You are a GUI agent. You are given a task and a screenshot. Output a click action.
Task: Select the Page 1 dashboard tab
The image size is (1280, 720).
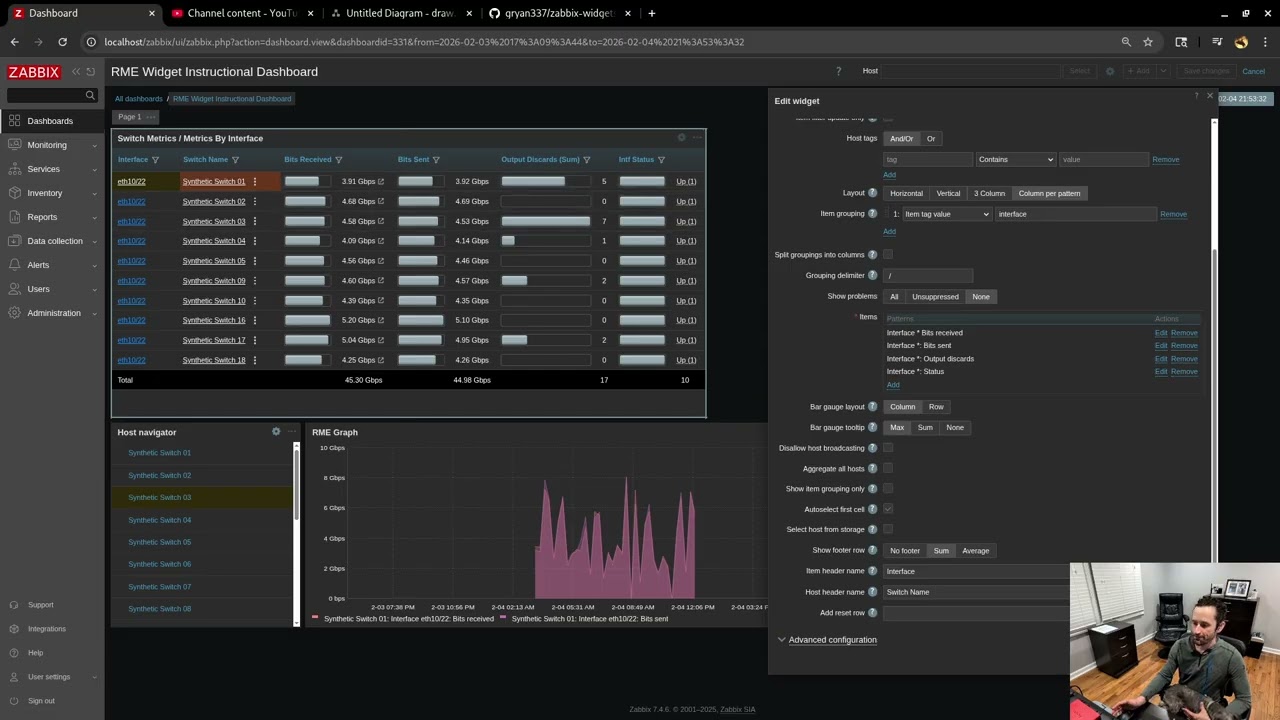pyautogui.click(x=130, y=117)
